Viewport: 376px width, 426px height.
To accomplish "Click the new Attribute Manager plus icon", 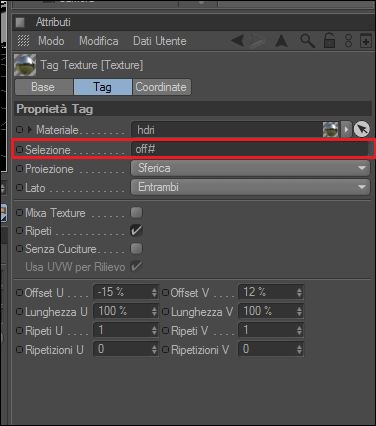I will (x=366, y=41).
